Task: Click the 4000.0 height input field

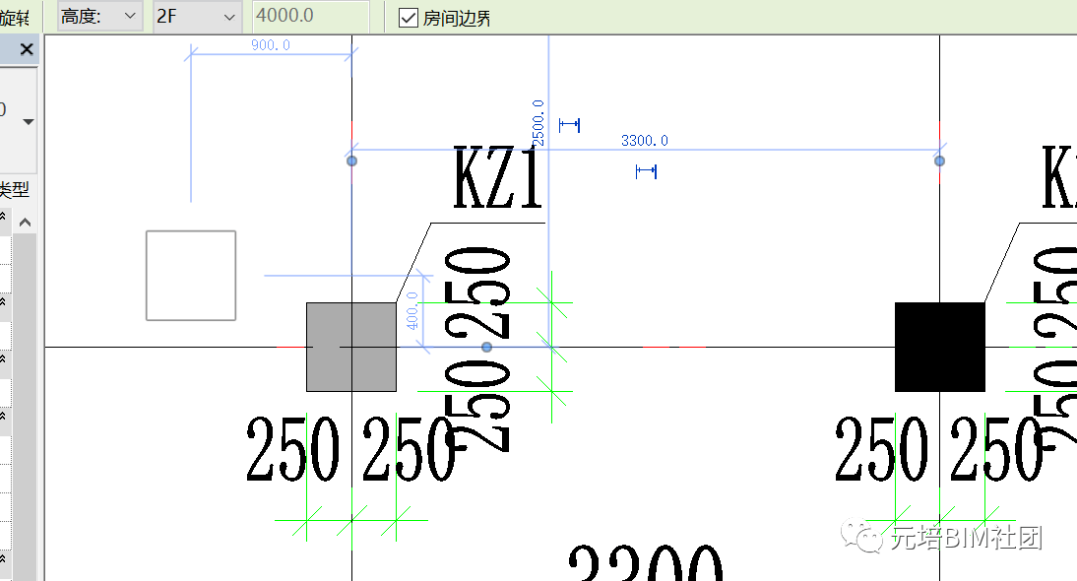Action: 310,17
